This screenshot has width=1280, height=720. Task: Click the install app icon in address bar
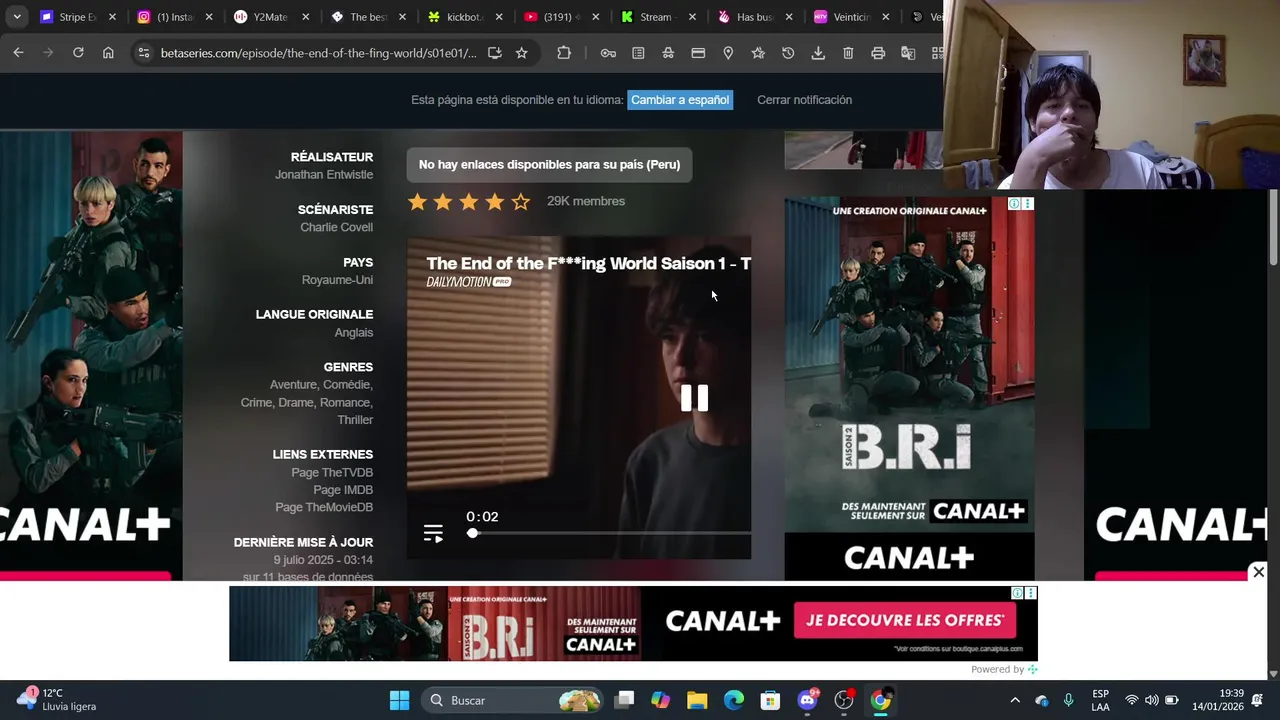(x=494, y=53)
